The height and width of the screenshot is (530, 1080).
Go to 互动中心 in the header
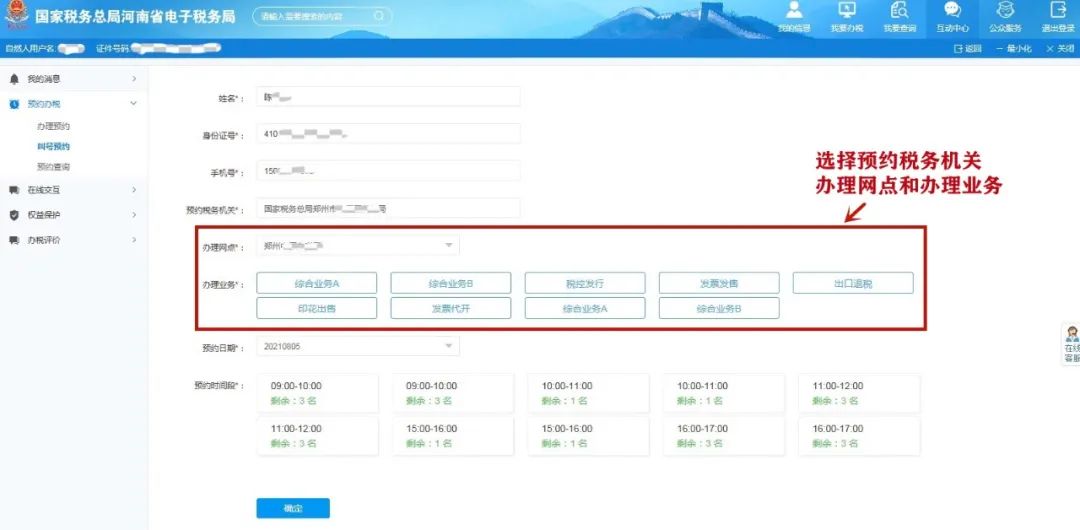[952, 11]
